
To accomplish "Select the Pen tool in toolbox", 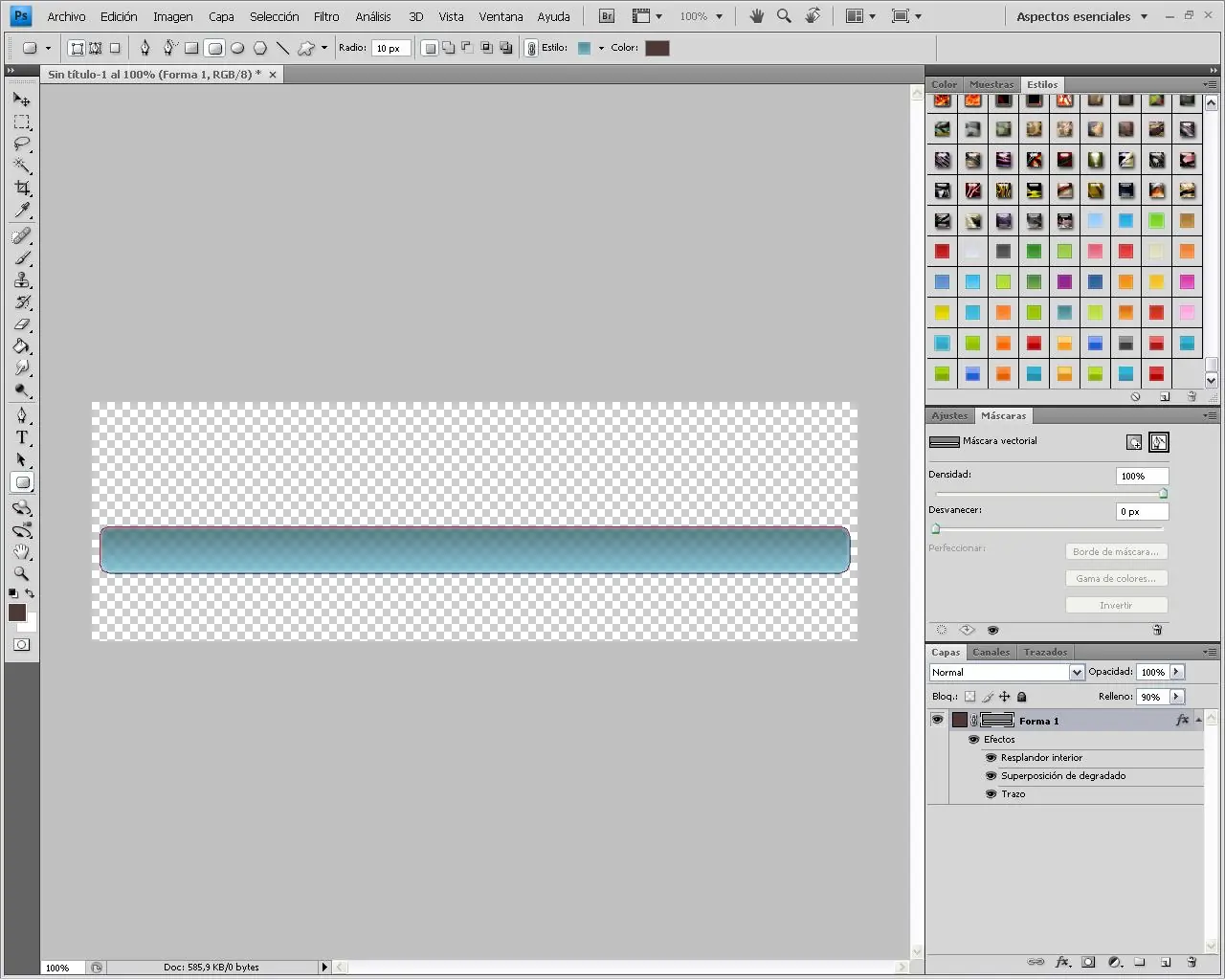I will pyautogui.click(x=21, y=415).
